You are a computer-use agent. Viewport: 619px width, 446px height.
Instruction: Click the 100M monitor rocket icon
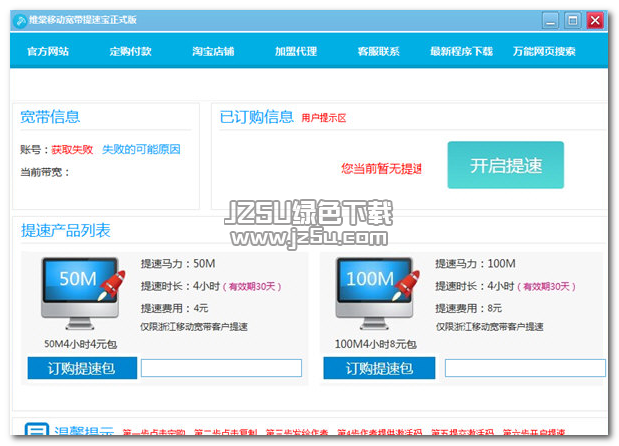coord(376,294)
